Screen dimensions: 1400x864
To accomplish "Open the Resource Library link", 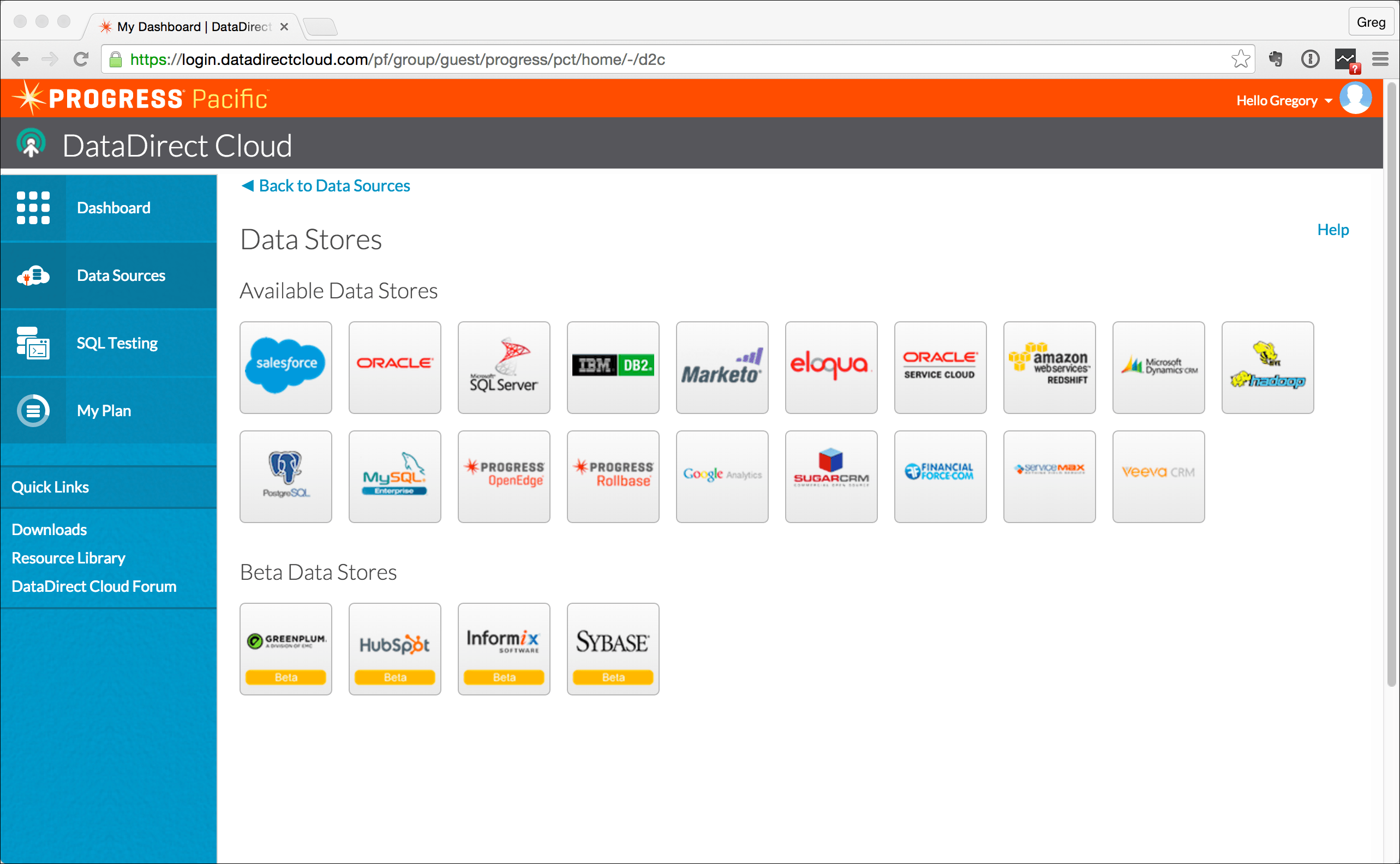I will click(x=69, y=557).
